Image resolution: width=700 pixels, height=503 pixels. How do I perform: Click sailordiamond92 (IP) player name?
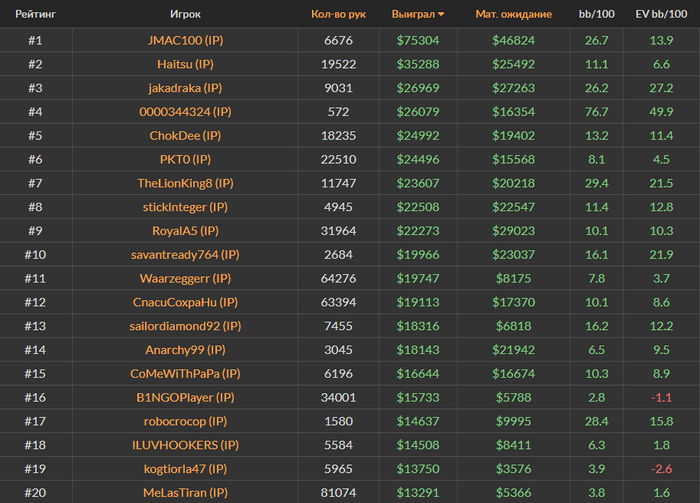point(185,326)
